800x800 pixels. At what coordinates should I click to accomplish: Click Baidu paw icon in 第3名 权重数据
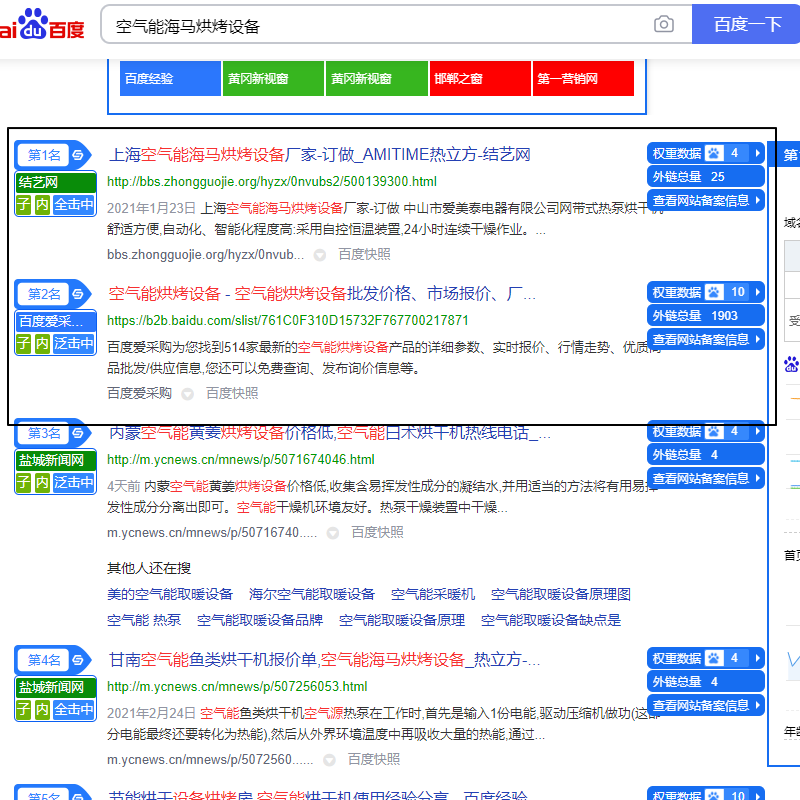point(714,432)
